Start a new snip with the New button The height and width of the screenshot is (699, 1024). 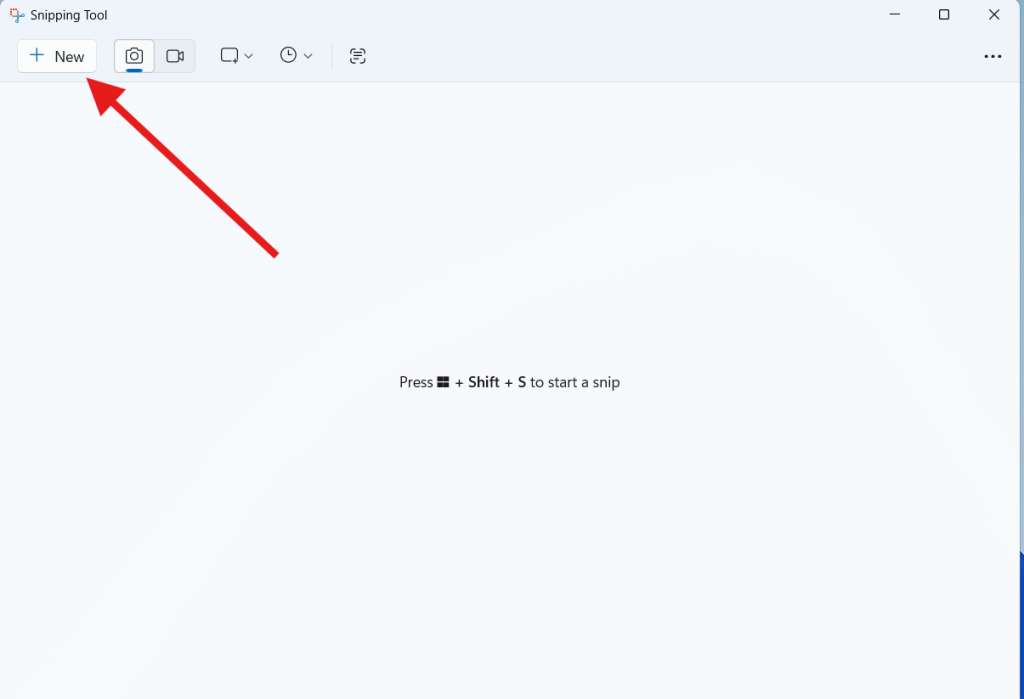click(x=56, y=56)
